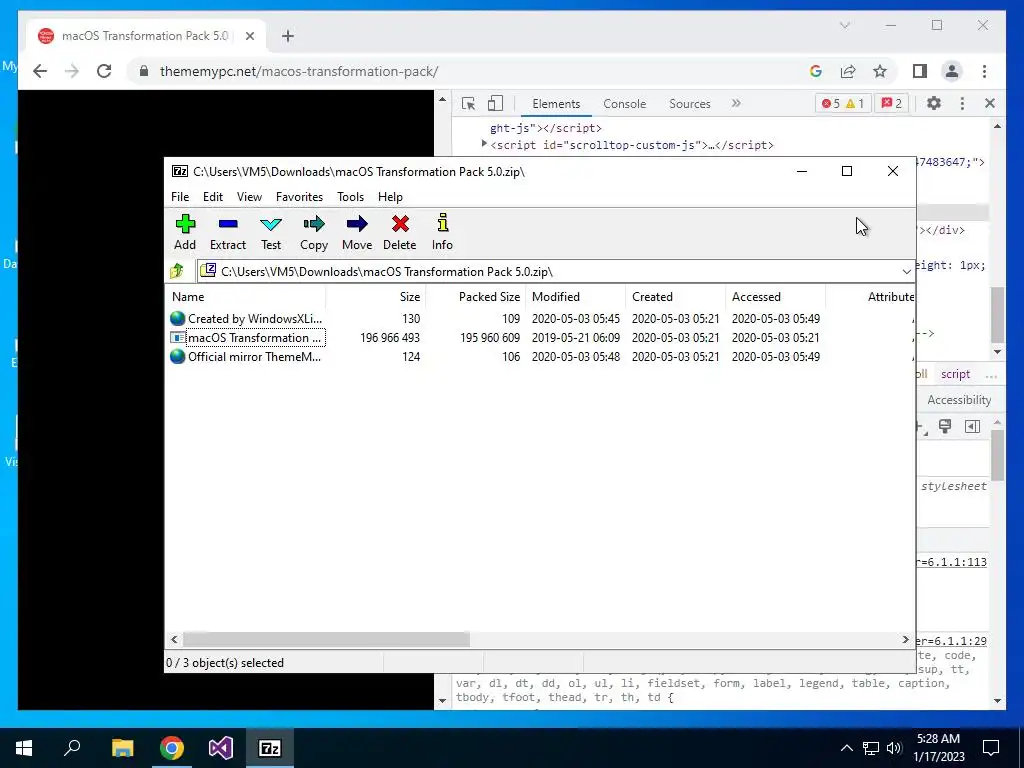Click the Extract toolbar icon

[228, 232]
